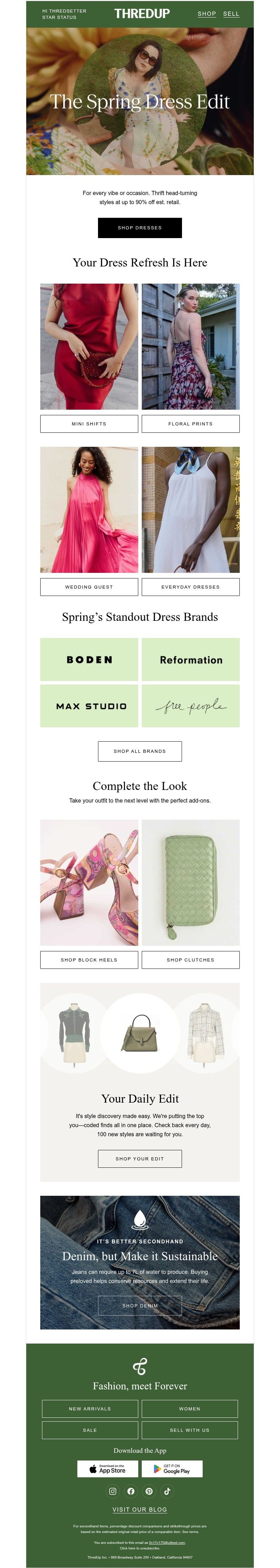Open the Pinterest icon in footer
The width and height of the screenshot is (280, 1568).
(x=149, y=1491)
